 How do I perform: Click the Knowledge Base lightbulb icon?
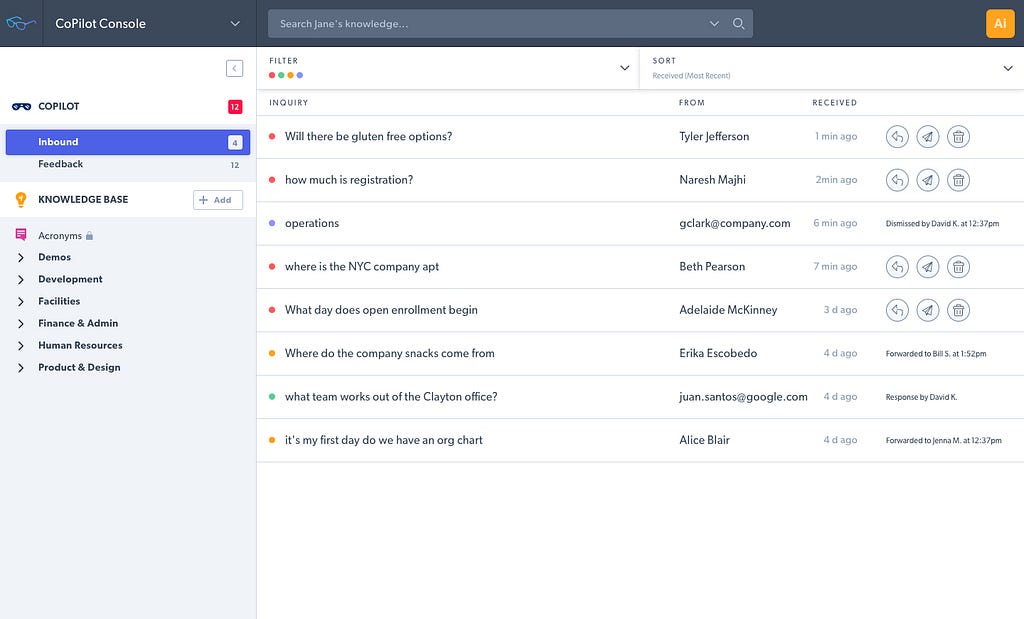[x=21, y=200]
